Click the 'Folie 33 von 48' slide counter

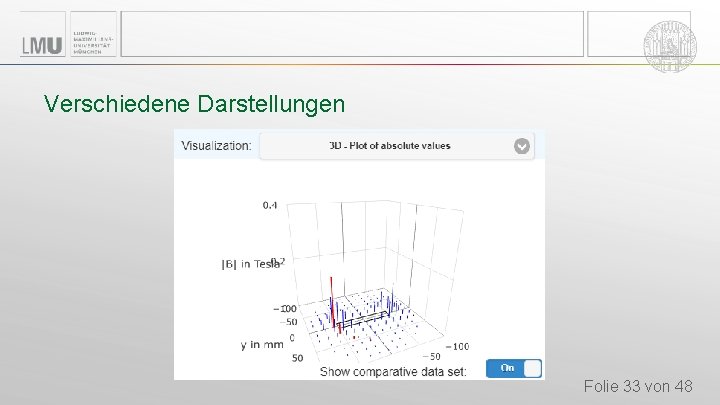coord(638,386)
